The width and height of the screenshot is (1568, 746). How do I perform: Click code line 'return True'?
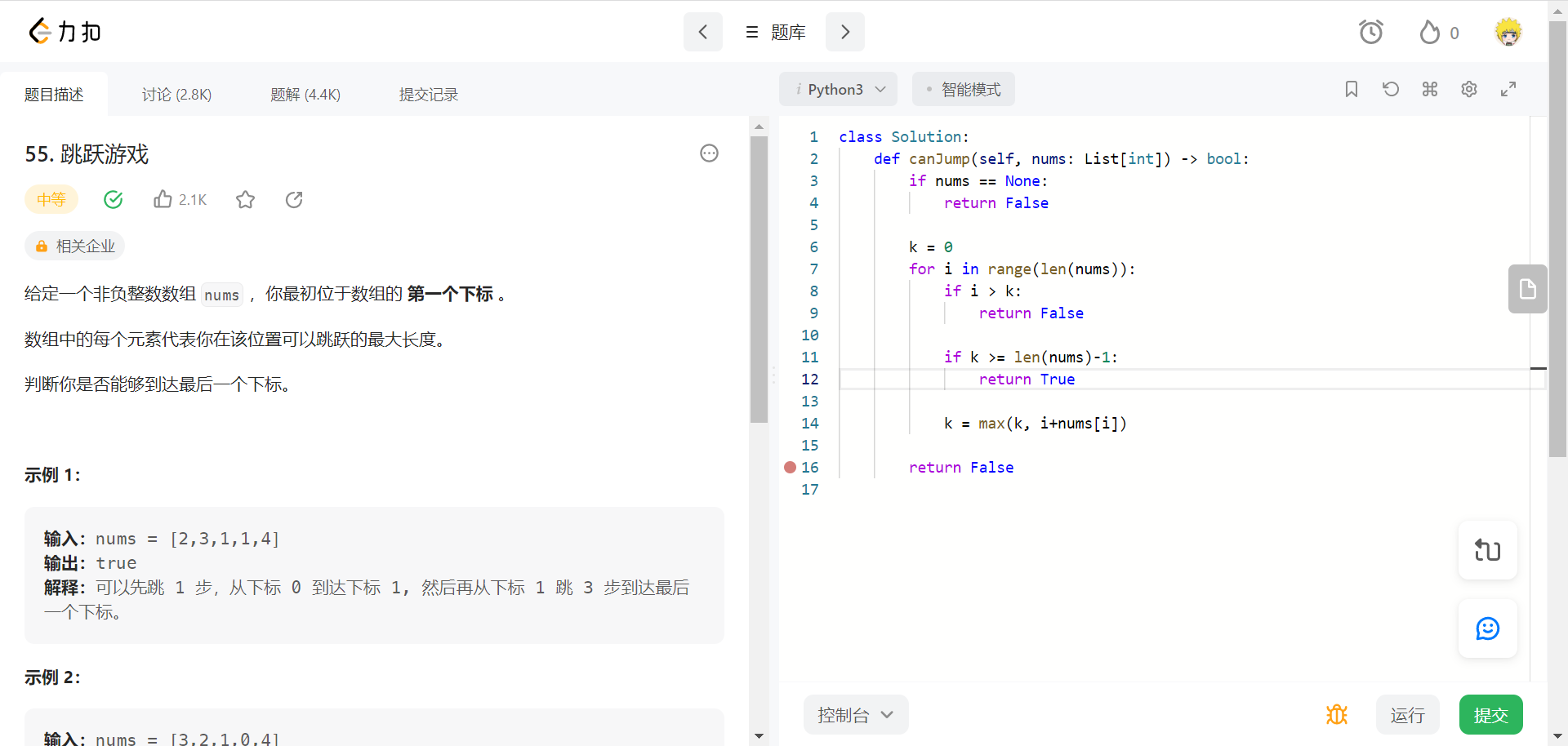(1027, 379)
